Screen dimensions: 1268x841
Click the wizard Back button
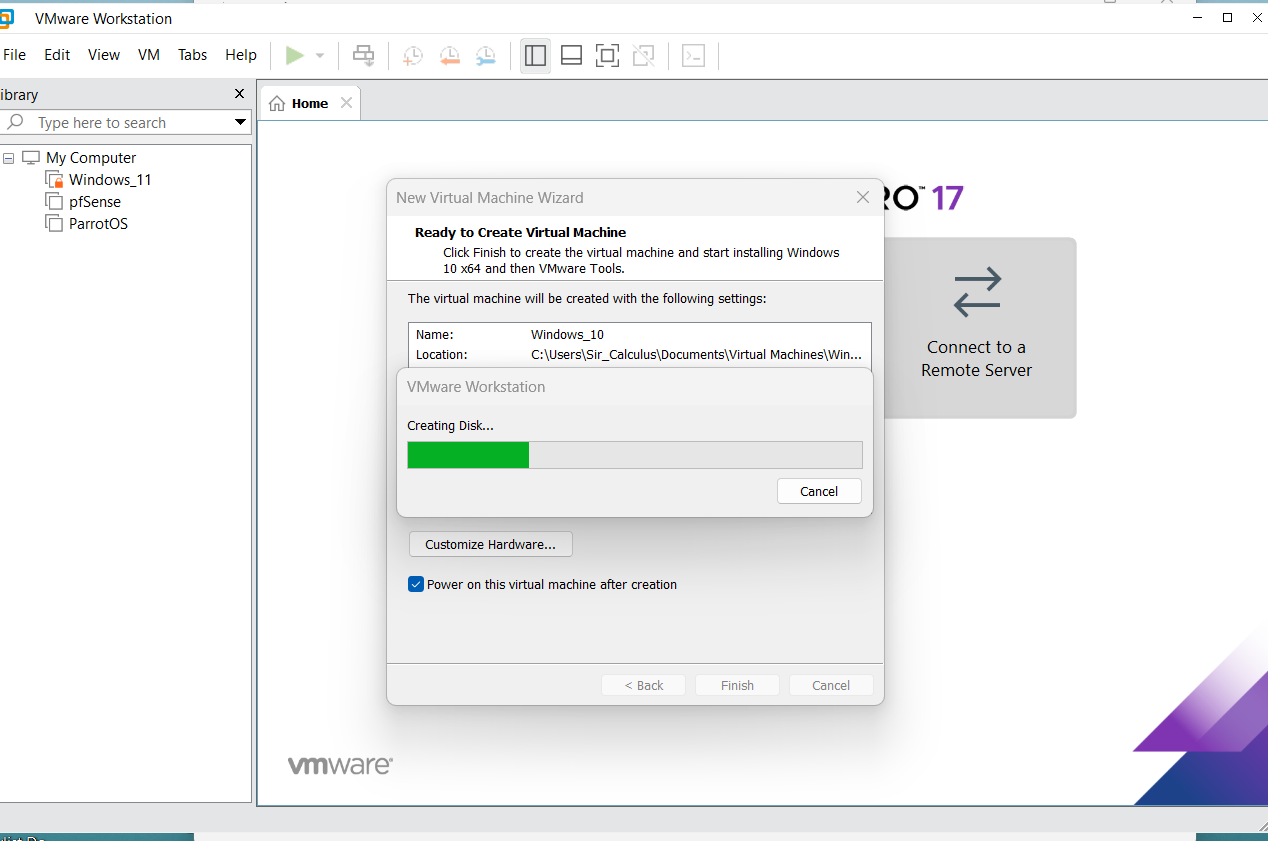[643, 685]
